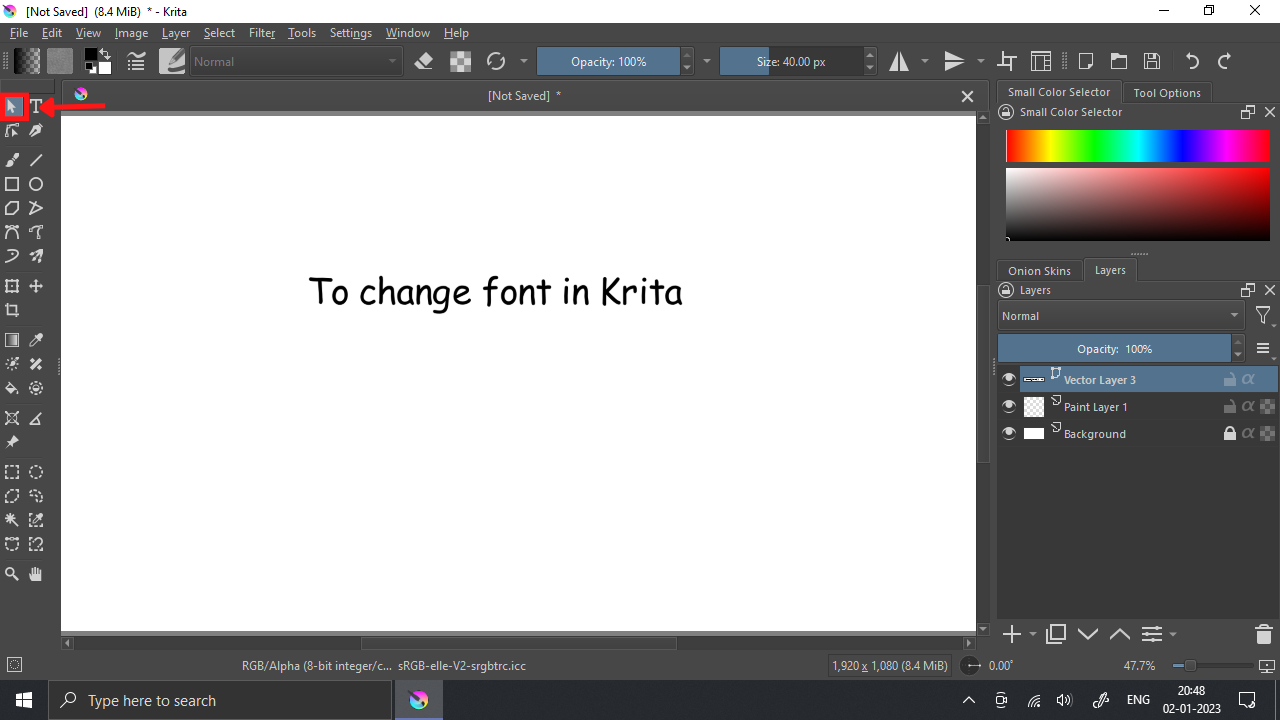Open the Layer menu
The image size is (1280, 720).
[176, 33]
